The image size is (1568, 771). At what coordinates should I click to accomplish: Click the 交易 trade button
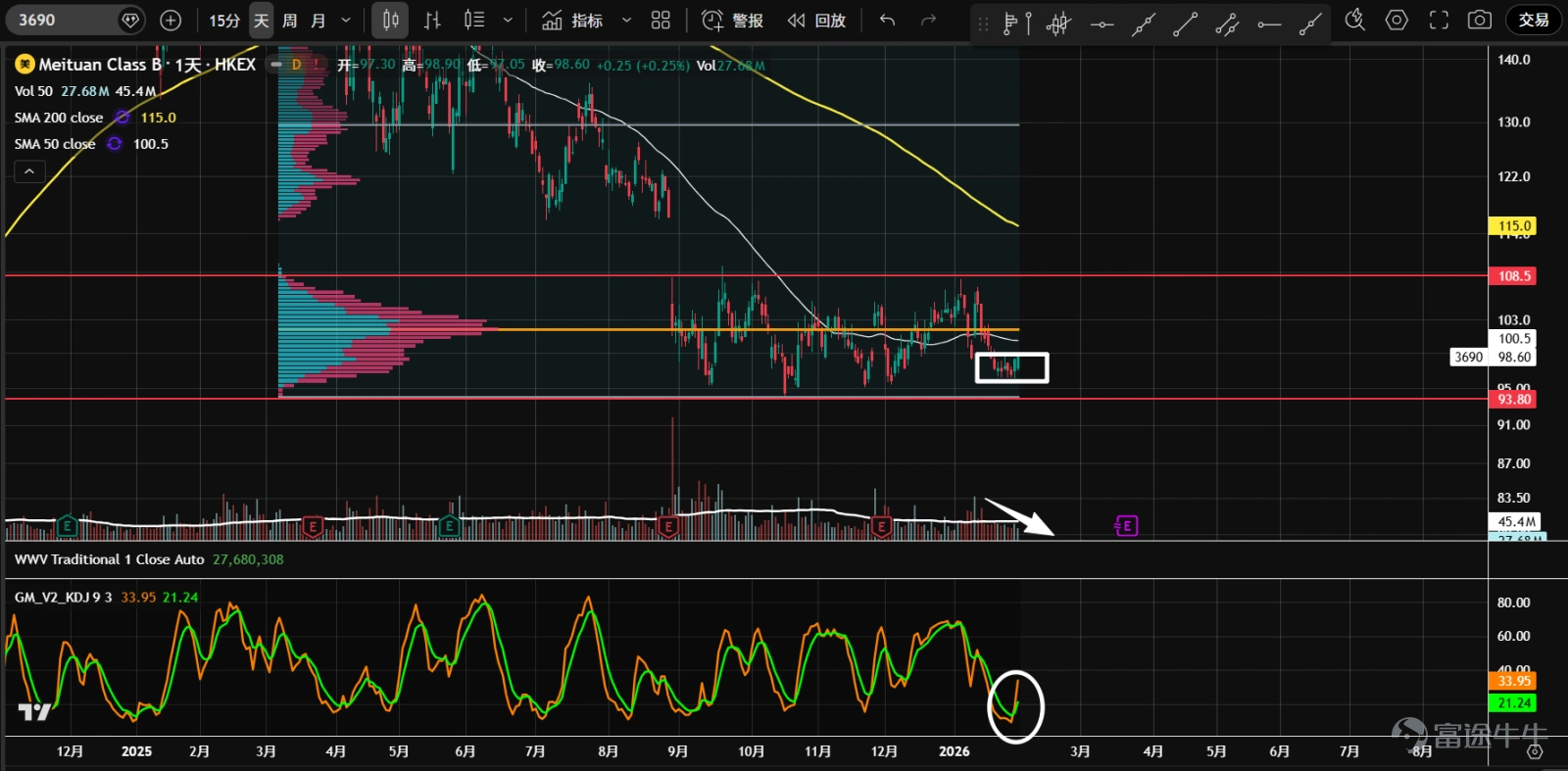(x=1534, y=20)
